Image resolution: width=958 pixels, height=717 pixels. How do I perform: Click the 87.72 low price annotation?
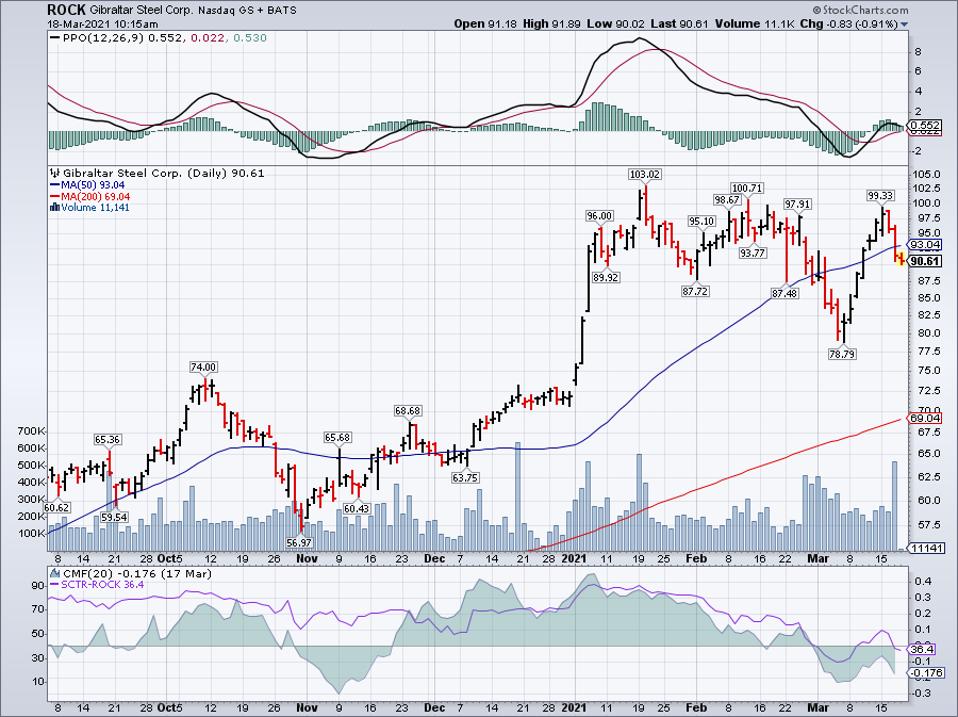point(695,291)
